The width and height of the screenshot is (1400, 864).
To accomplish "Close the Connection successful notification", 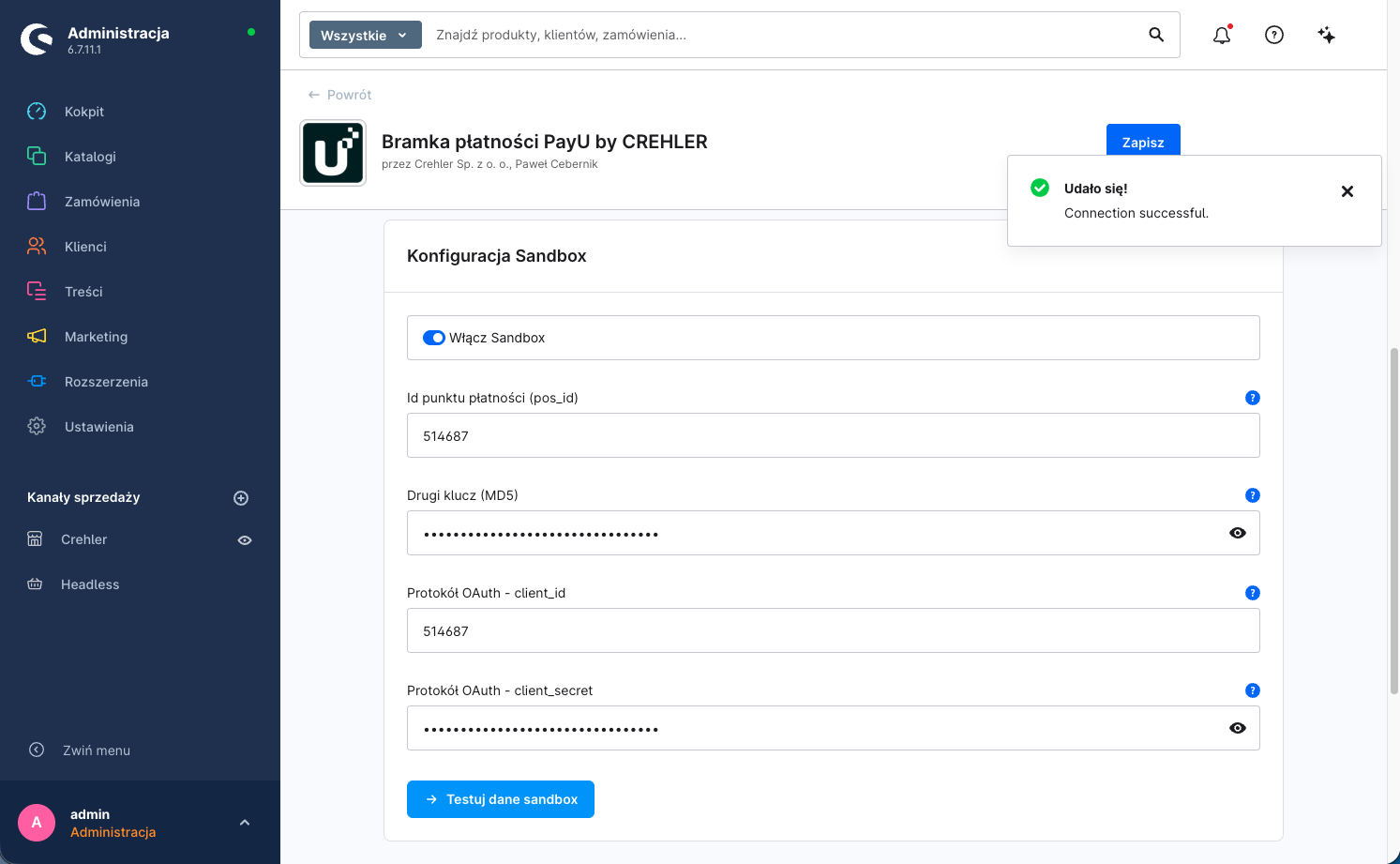I will coord(1347,191).
